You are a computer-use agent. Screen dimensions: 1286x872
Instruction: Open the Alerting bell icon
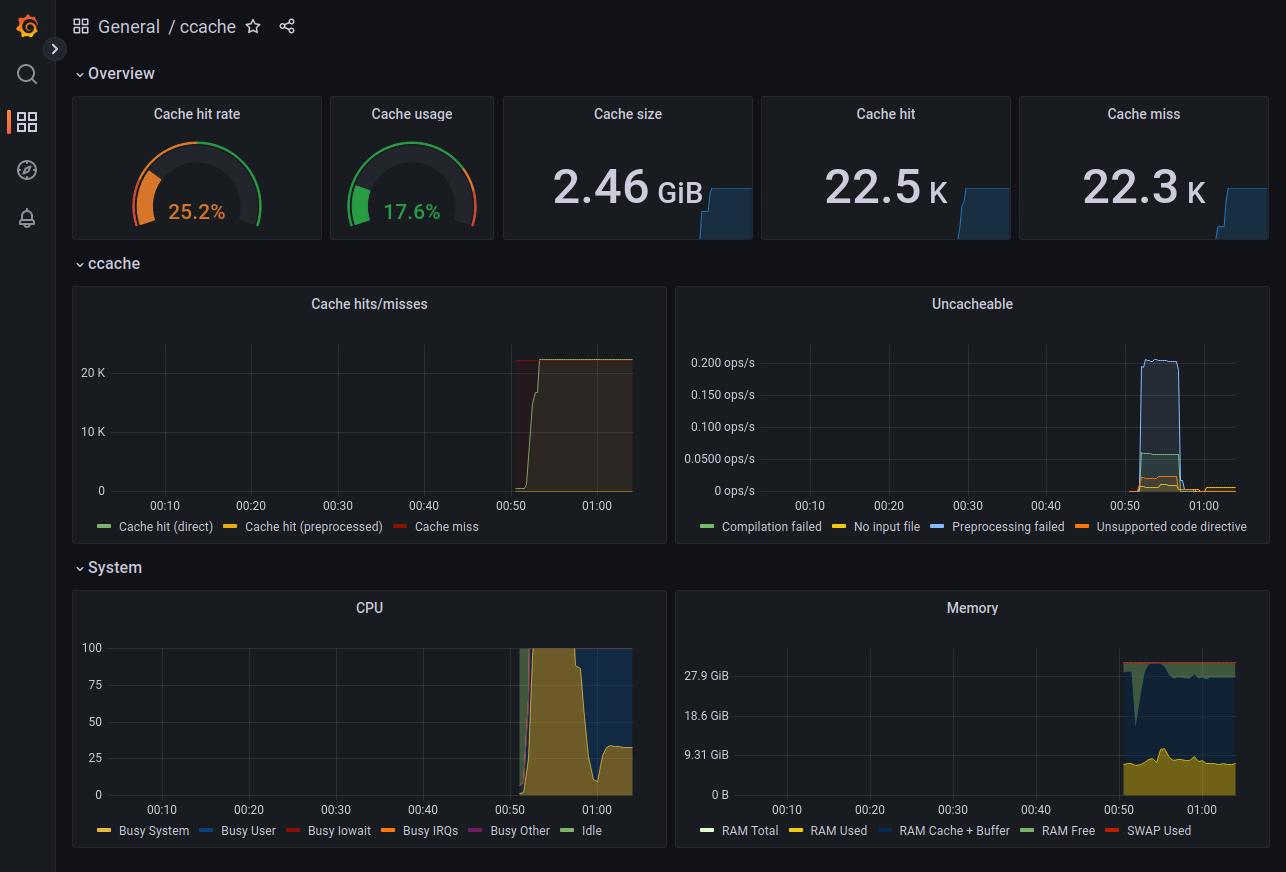click(27, 218)
